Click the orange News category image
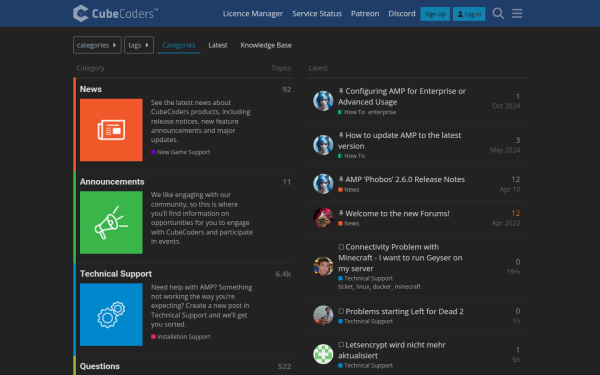The image size is (600, 375). [111, 130]
